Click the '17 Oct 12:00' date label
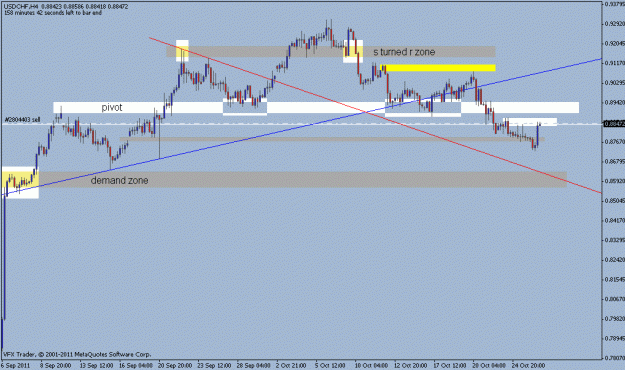The width and height of the screenshot is (625, 370). pyautogui.click(x=450, y=365)
